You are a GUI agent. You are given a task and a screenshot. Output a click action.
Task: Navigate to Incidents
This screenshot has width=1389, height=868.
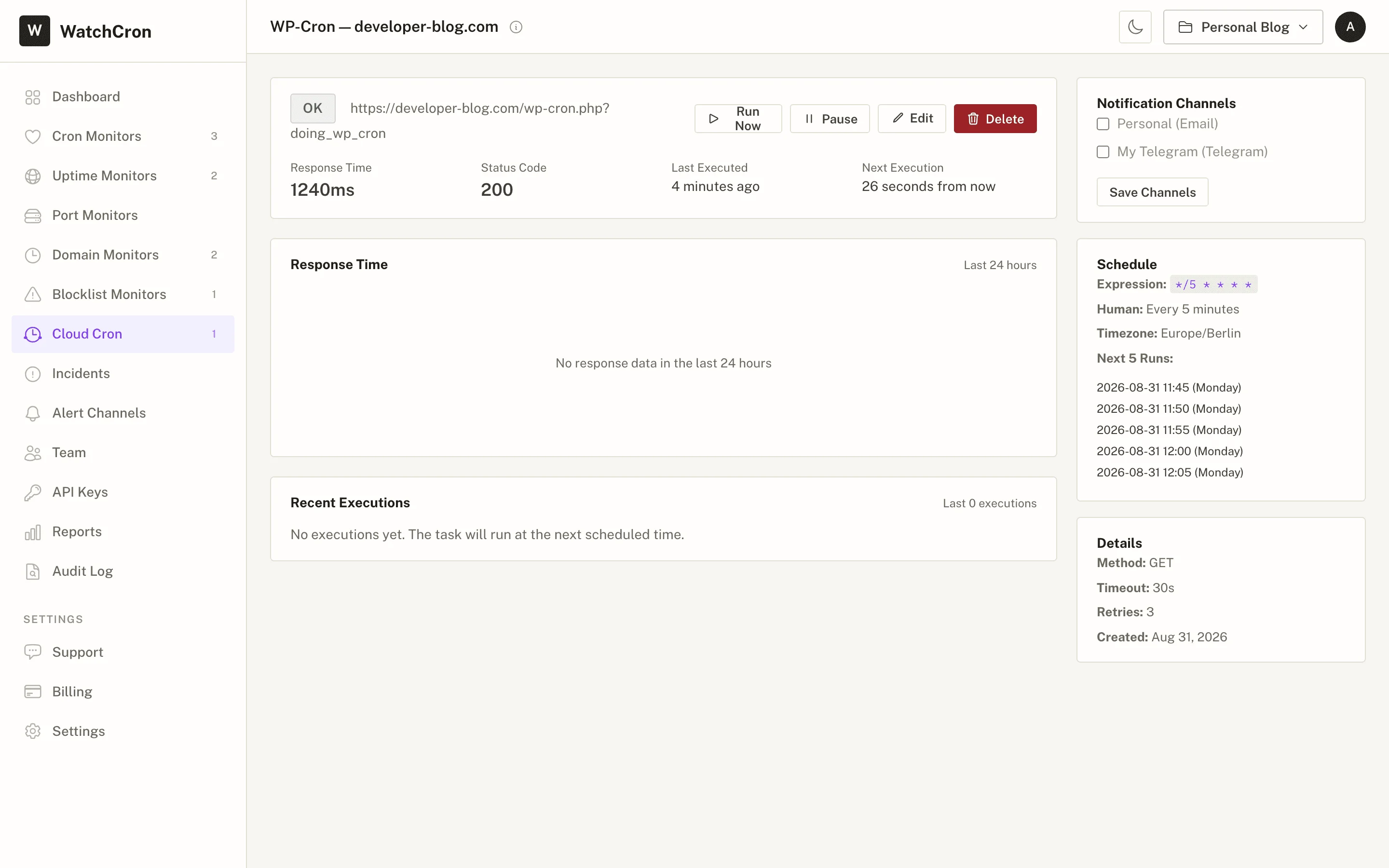pos(123,374)
